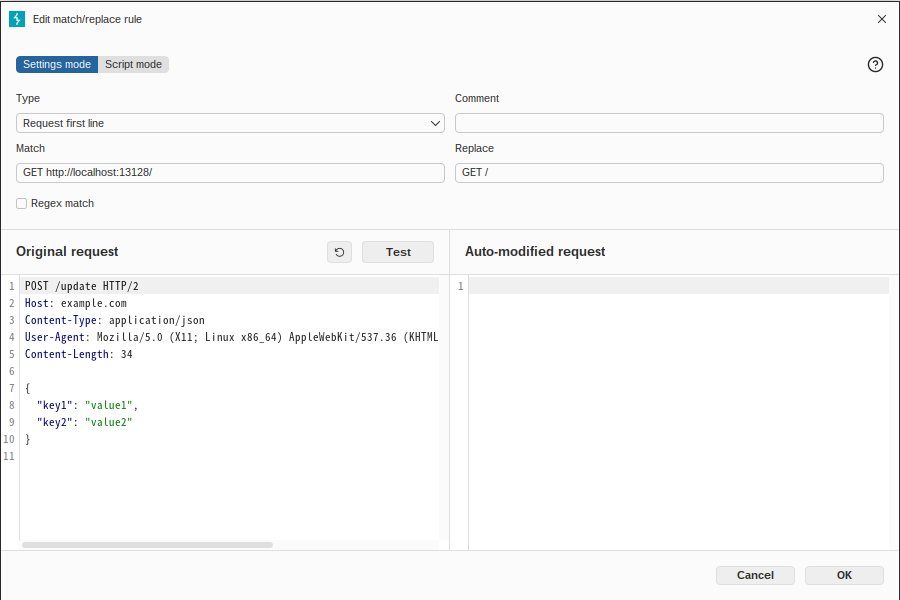Click the User-Agent header line
The height and width of the screenshot is (600, 900).
pyautogui.click(x=231, y=337)
